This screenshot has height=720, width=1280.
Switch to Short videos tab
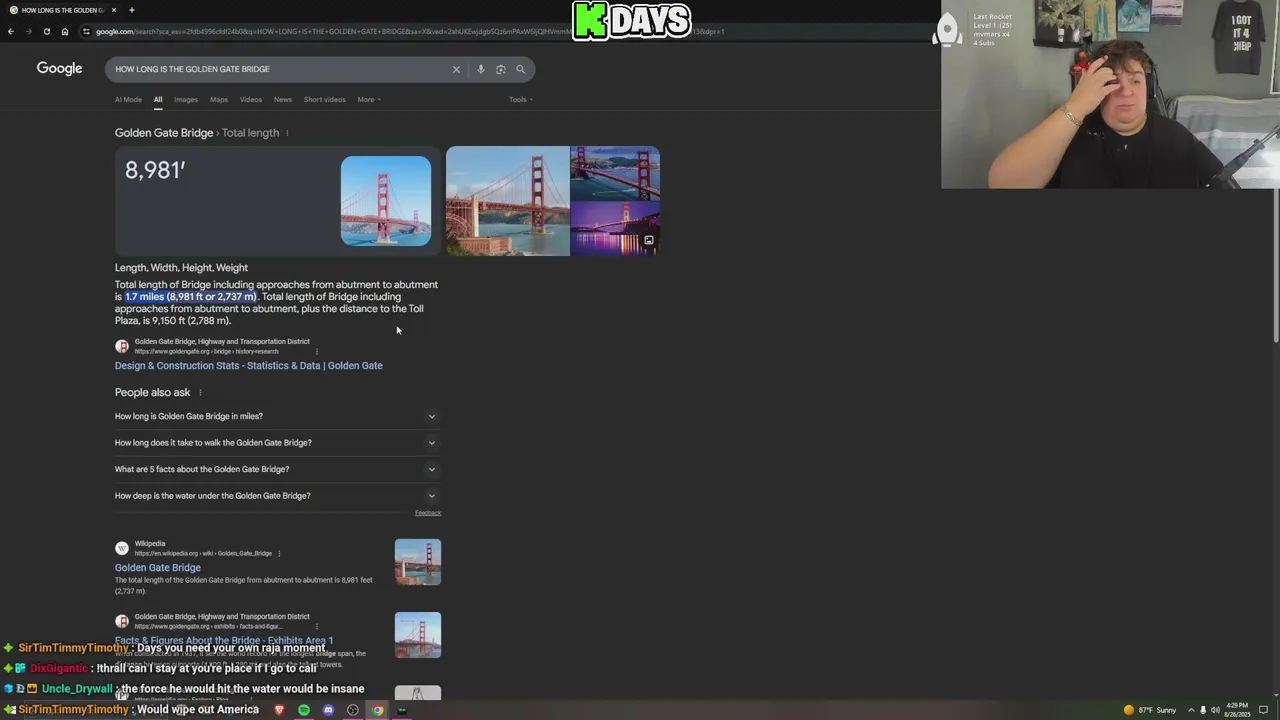[x=325, y=100]
